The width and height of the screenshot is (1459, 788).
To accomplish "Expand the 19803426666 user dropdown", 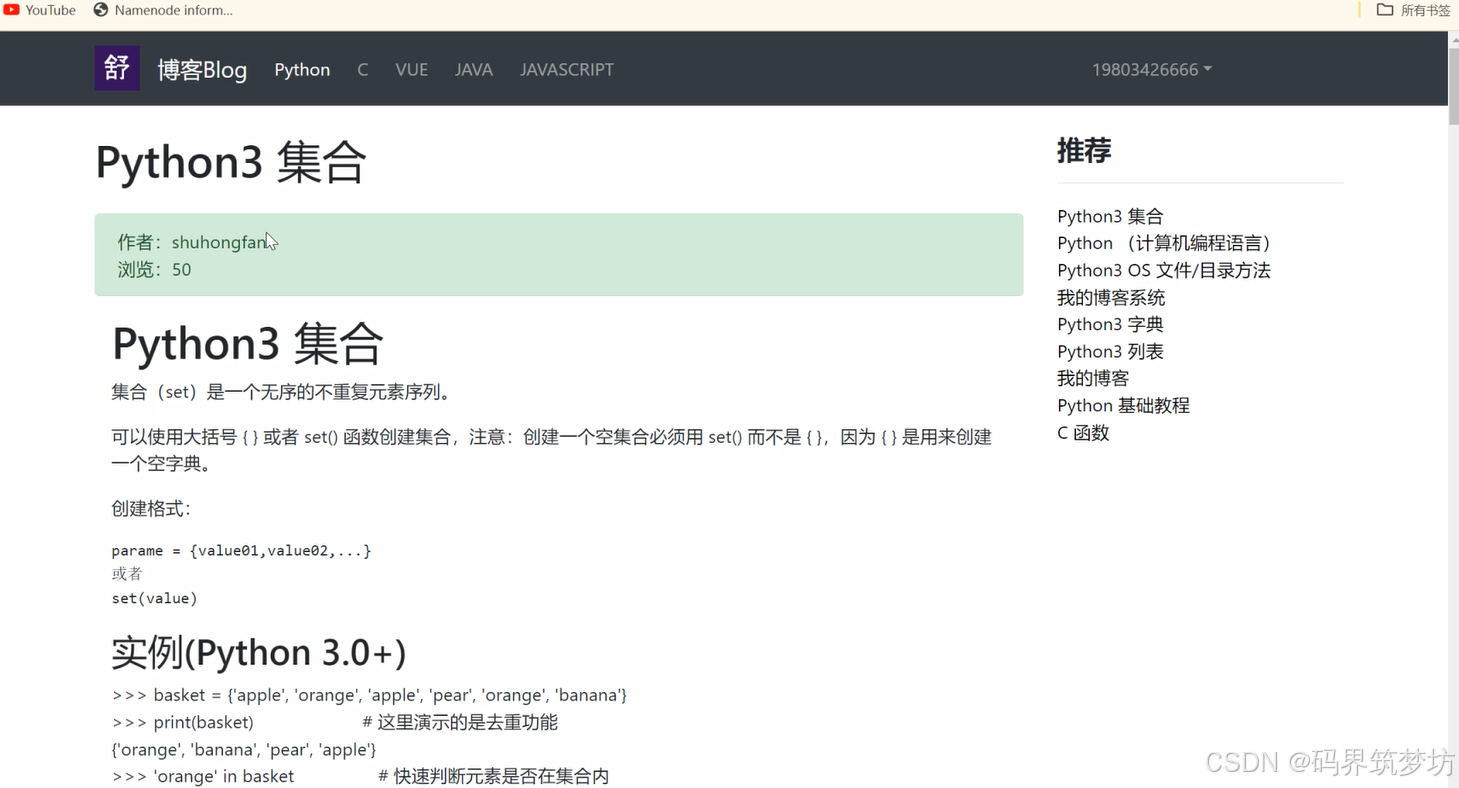I will click(x=1152, y=69).
